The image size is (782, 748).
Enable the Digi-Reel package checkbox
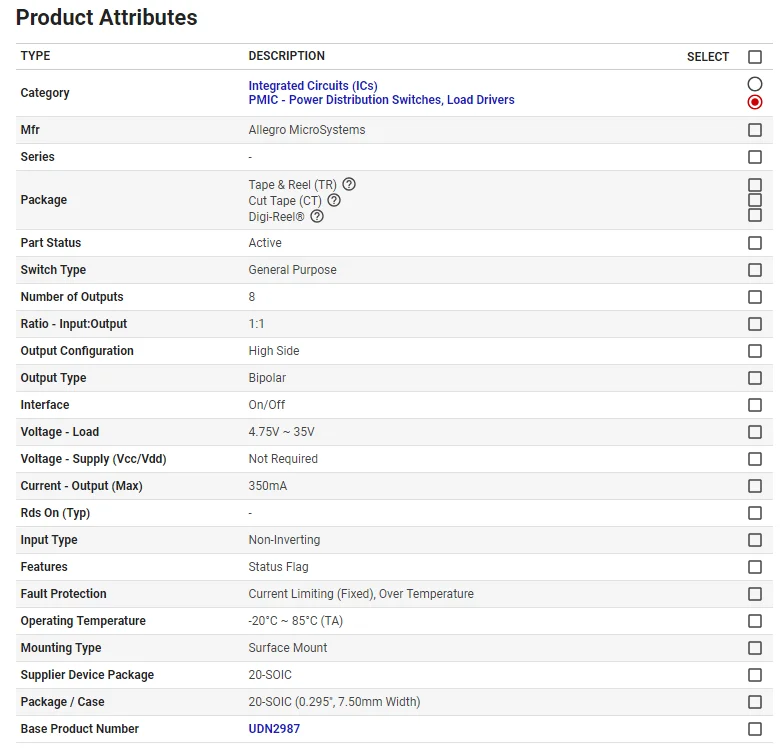click(x=755, y=215)
